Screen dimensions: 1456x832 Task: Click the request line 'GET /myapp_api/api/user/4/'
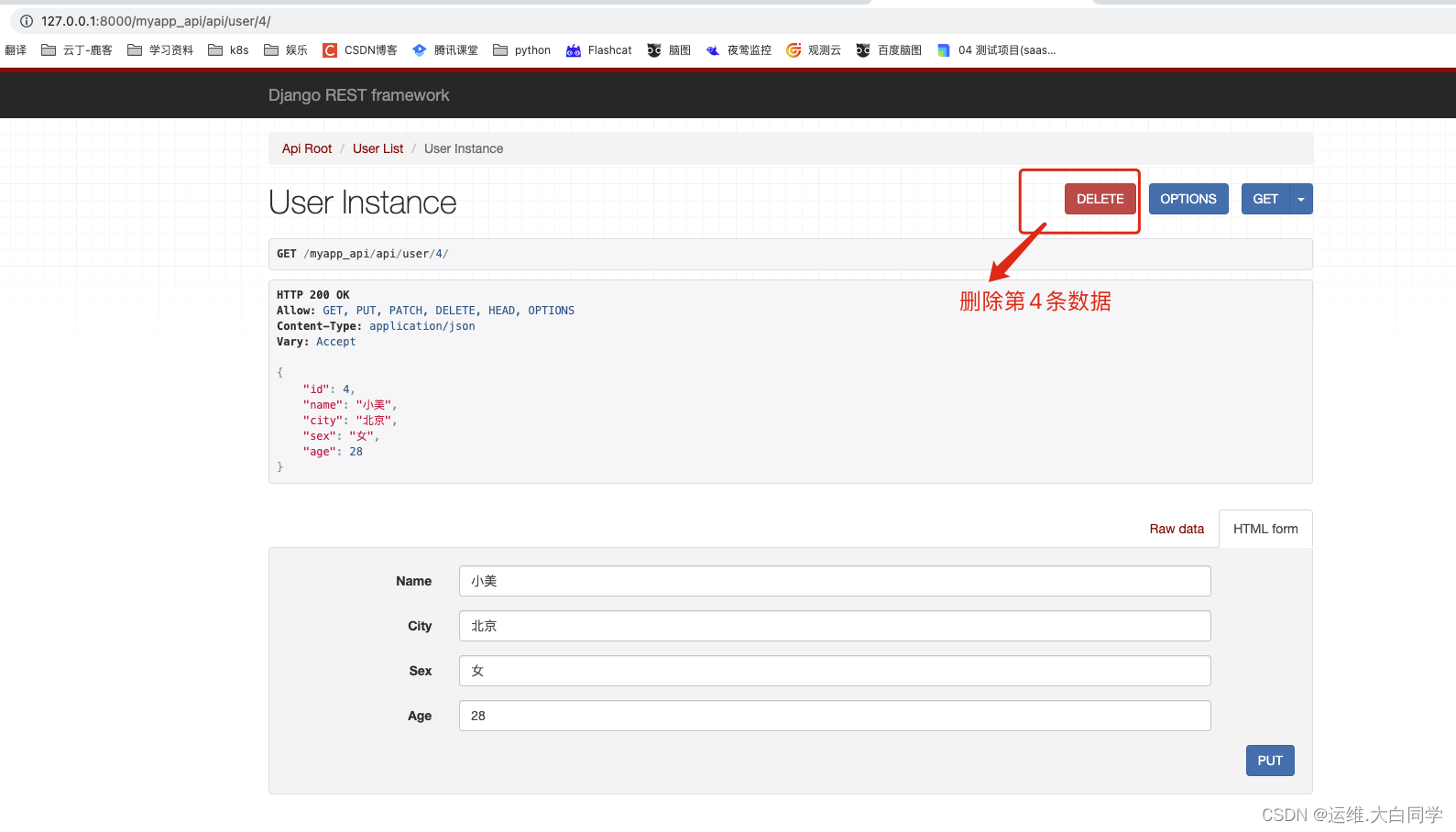pos(363,254)
